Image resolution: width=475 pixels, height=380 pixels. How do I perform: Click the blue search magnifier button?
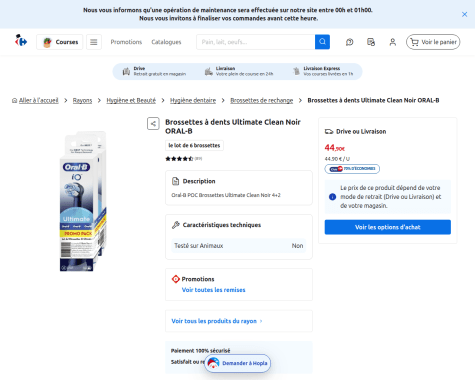tap(322, 42)
